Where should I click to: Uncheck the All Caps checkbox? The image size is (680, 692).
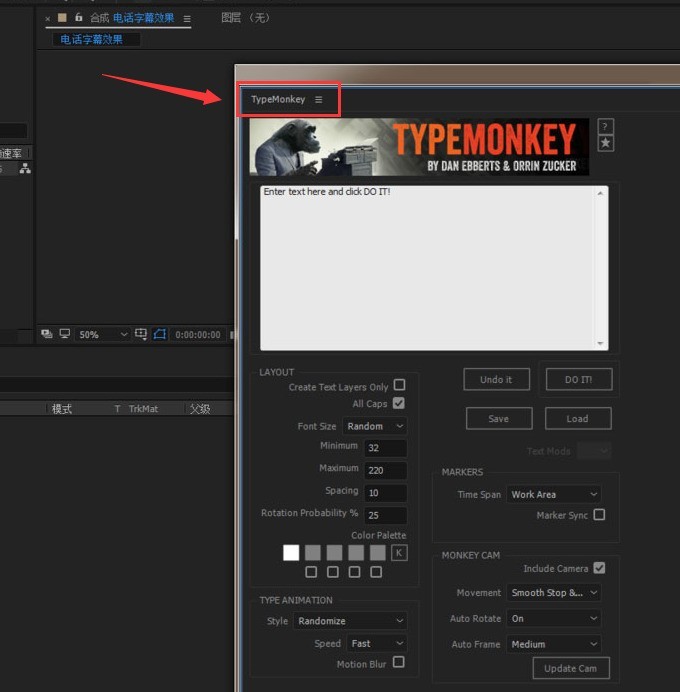(x=398, y=403)
